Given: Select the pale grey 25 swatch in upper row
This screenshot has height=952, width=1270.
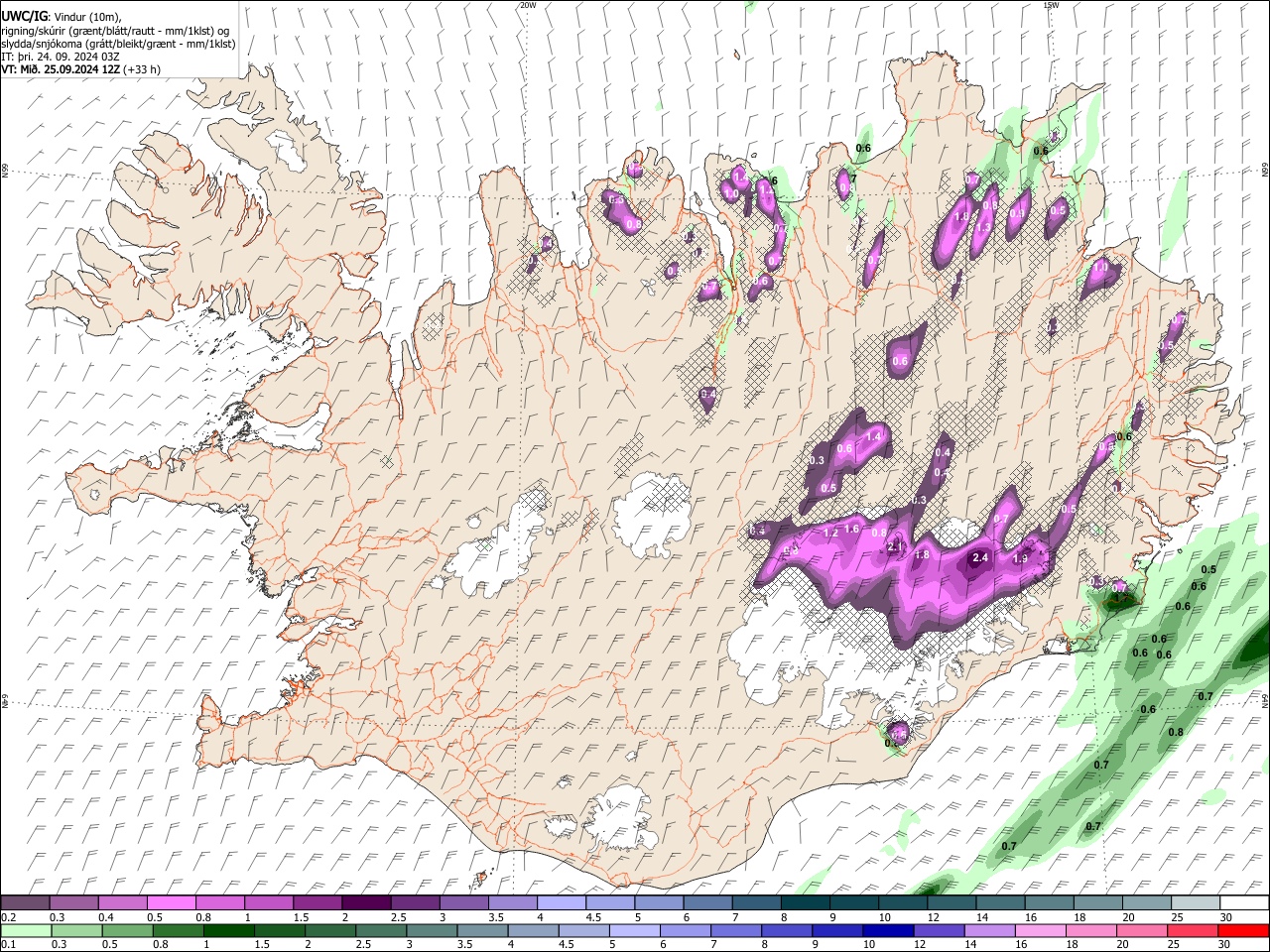Looking at the screenshot, I should (1195, 902).
